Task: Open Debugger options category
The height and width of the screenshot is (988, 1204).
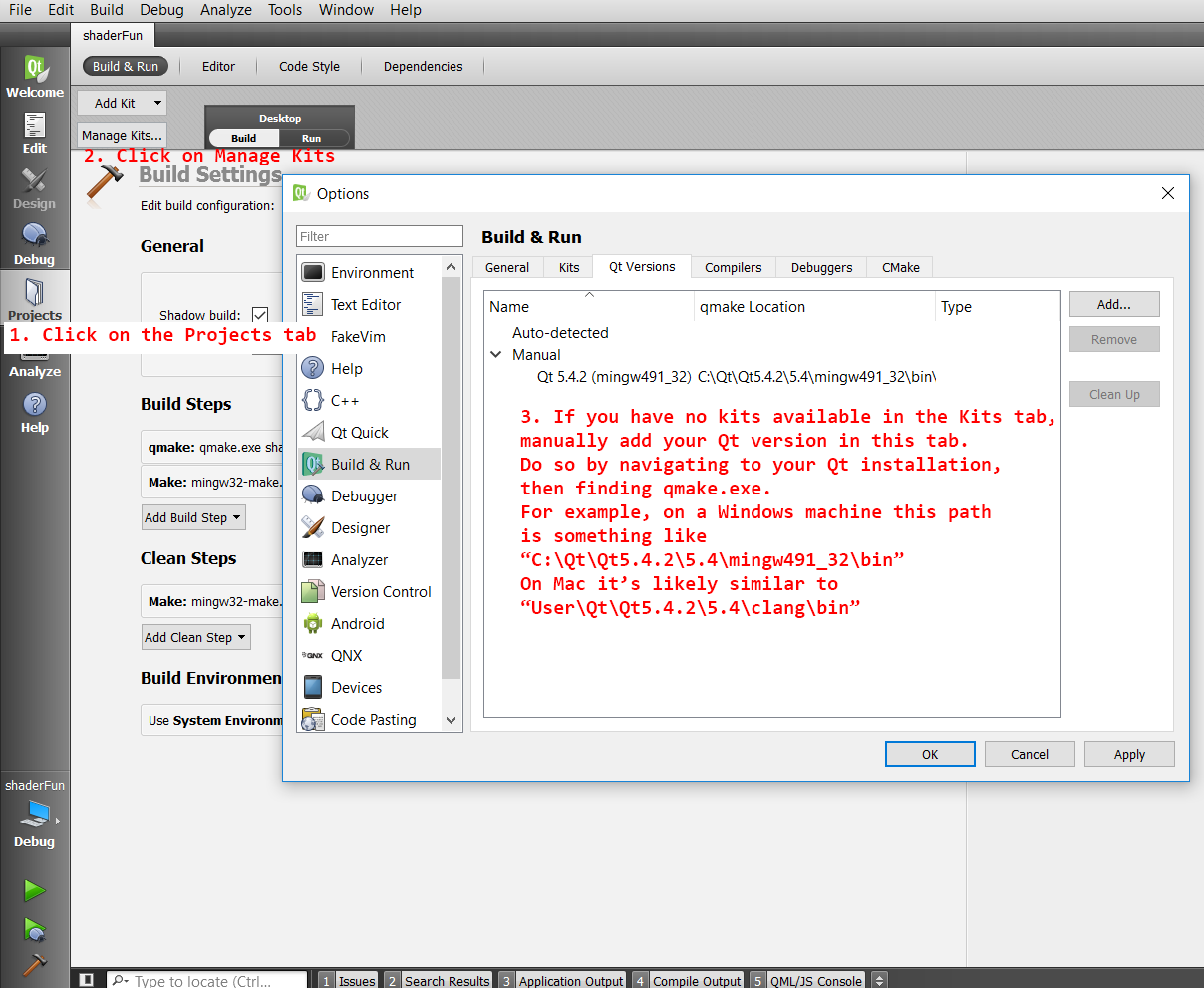Action: pos(369,496)
